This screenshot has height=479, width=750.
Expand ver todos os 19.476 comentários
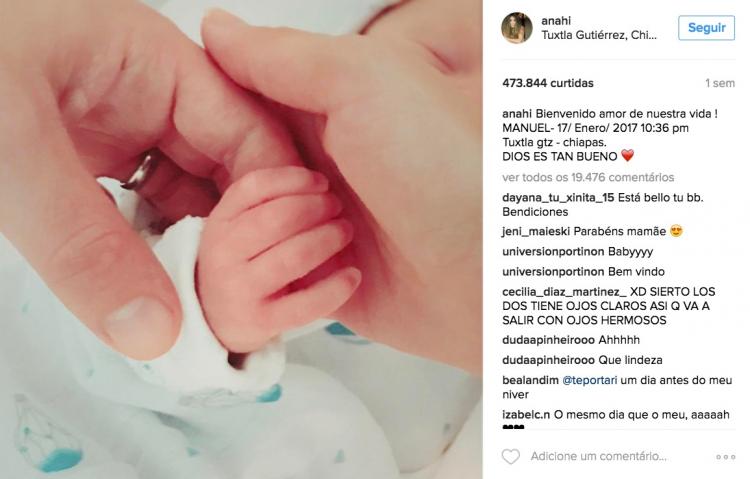[588, 178]
